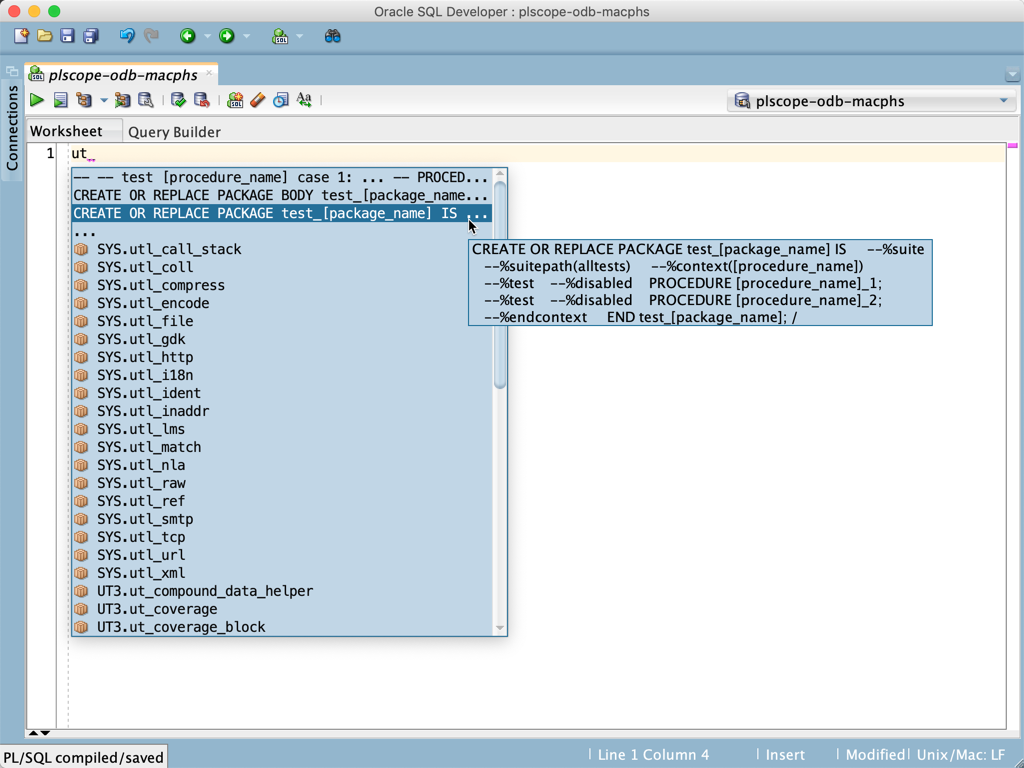Open the Find dialog via binoculars icon
The image size is (1024, 768).
(x=332, y=36)
